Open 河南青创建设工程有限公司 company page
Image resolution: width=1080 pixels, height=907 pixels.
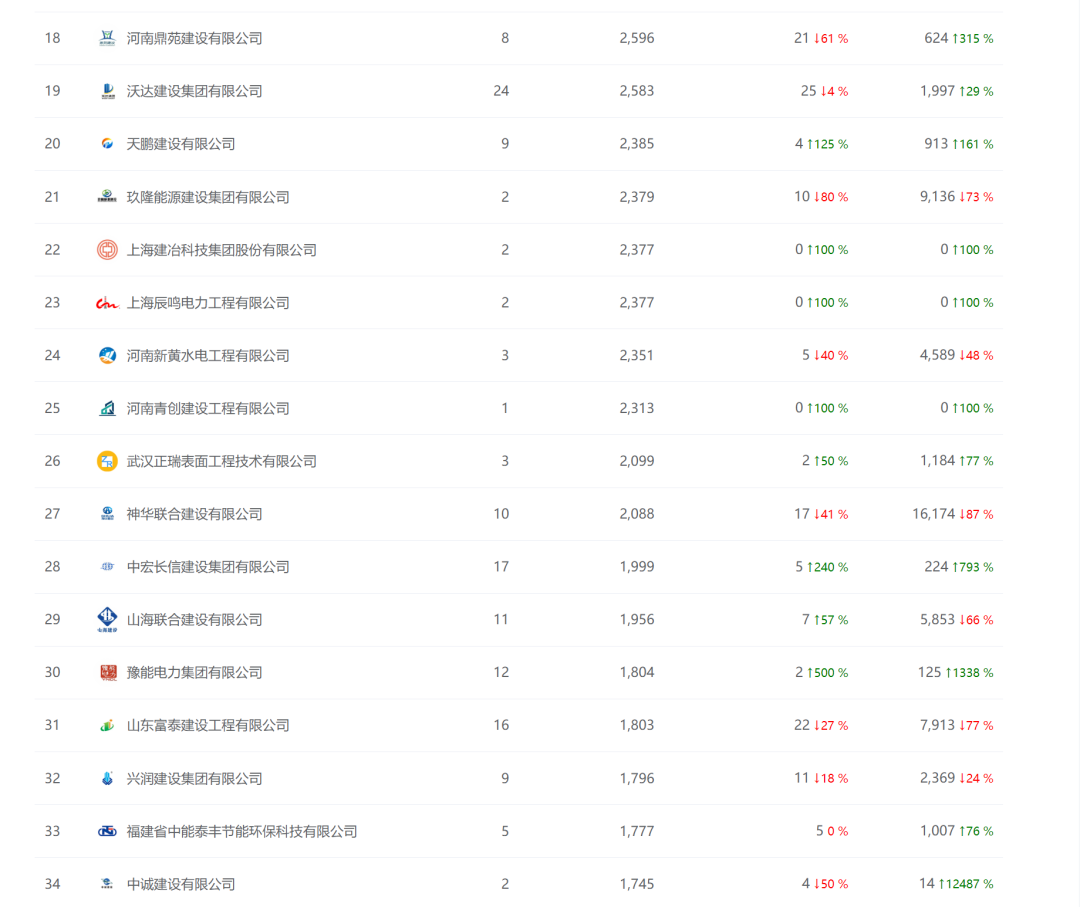coord(208,408)
